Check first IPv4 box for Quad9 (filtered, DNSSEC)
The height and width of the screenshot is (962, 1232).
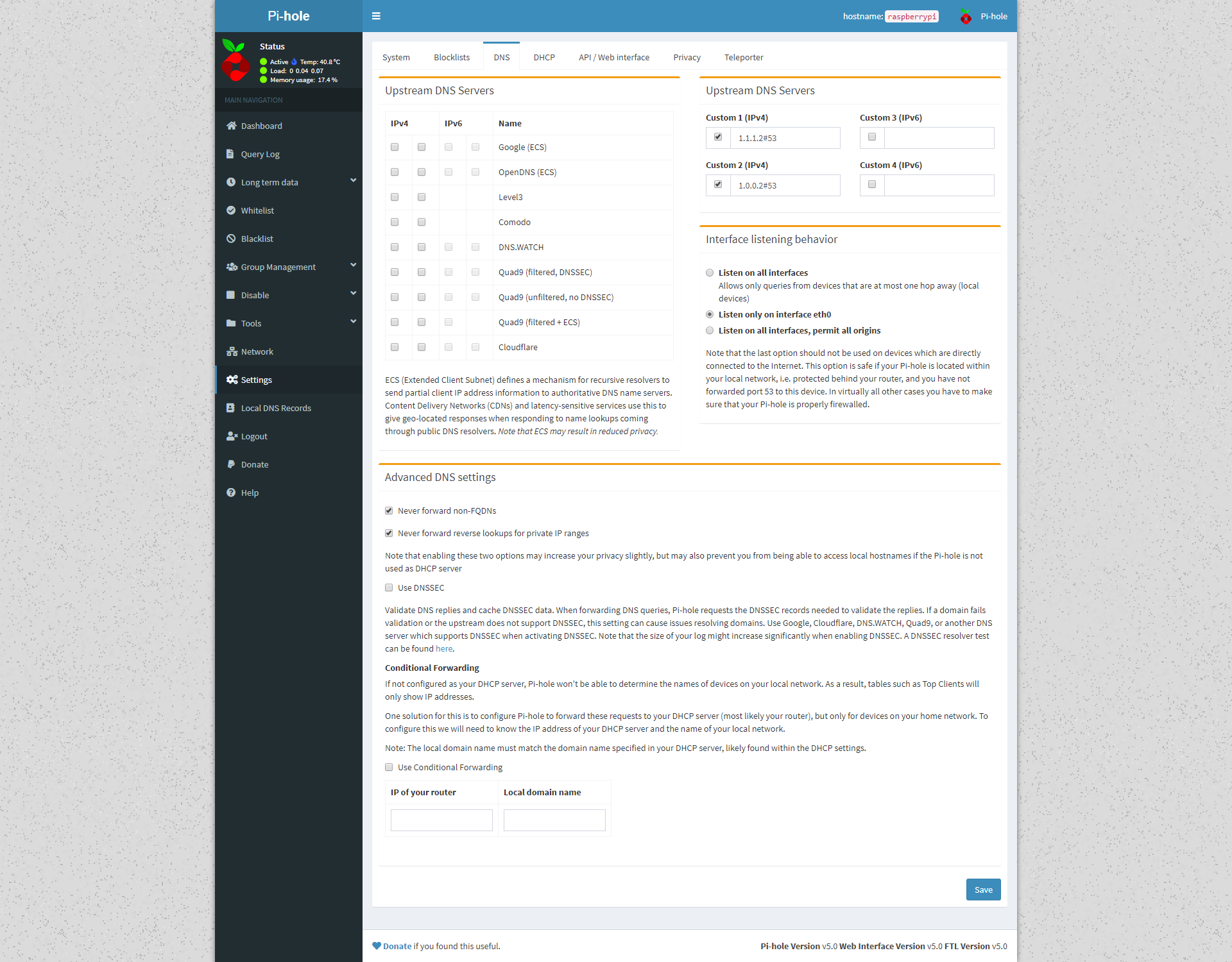(395, 272)
